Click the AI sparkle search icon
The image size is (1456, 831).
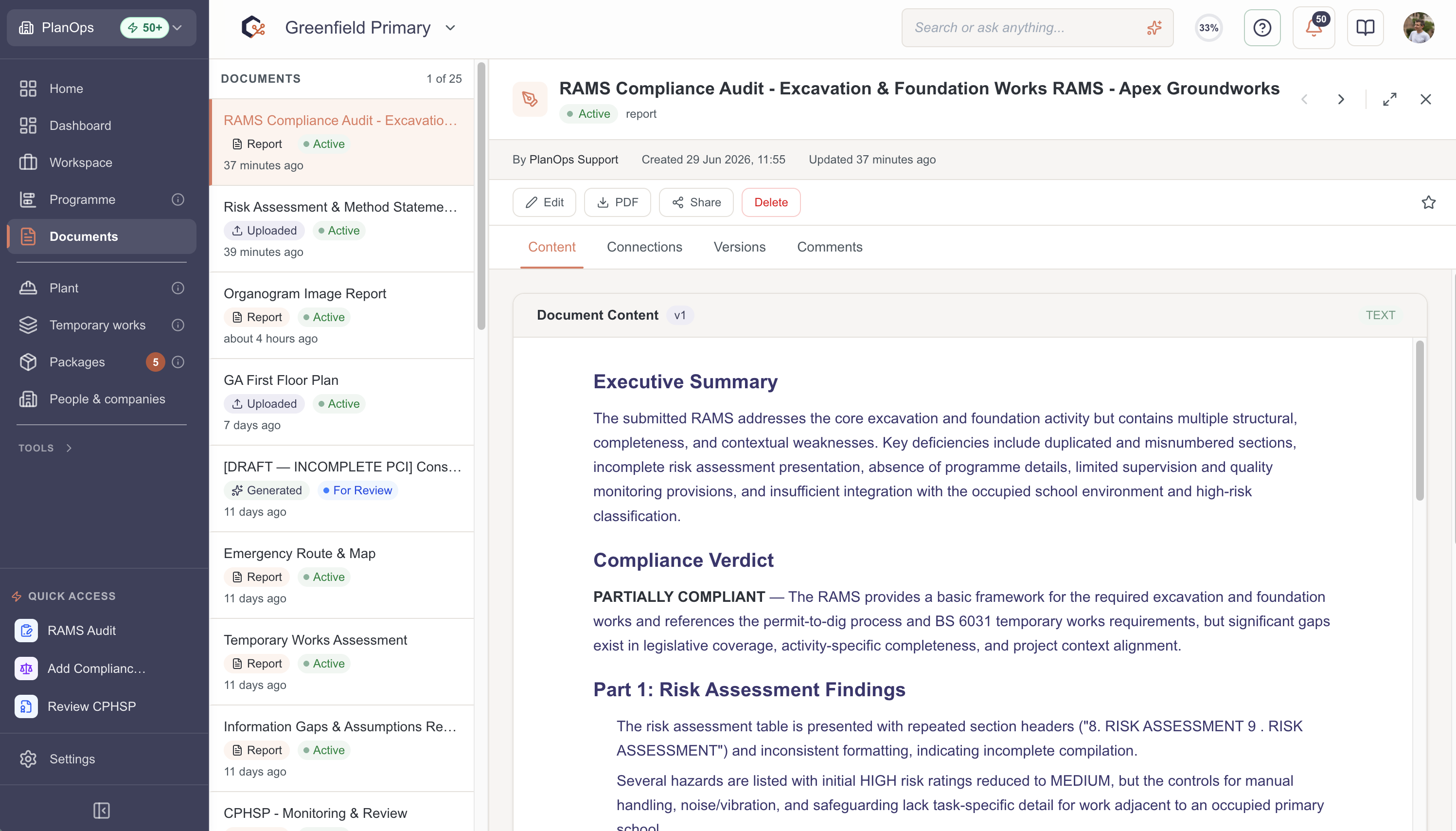[1154, 27]
